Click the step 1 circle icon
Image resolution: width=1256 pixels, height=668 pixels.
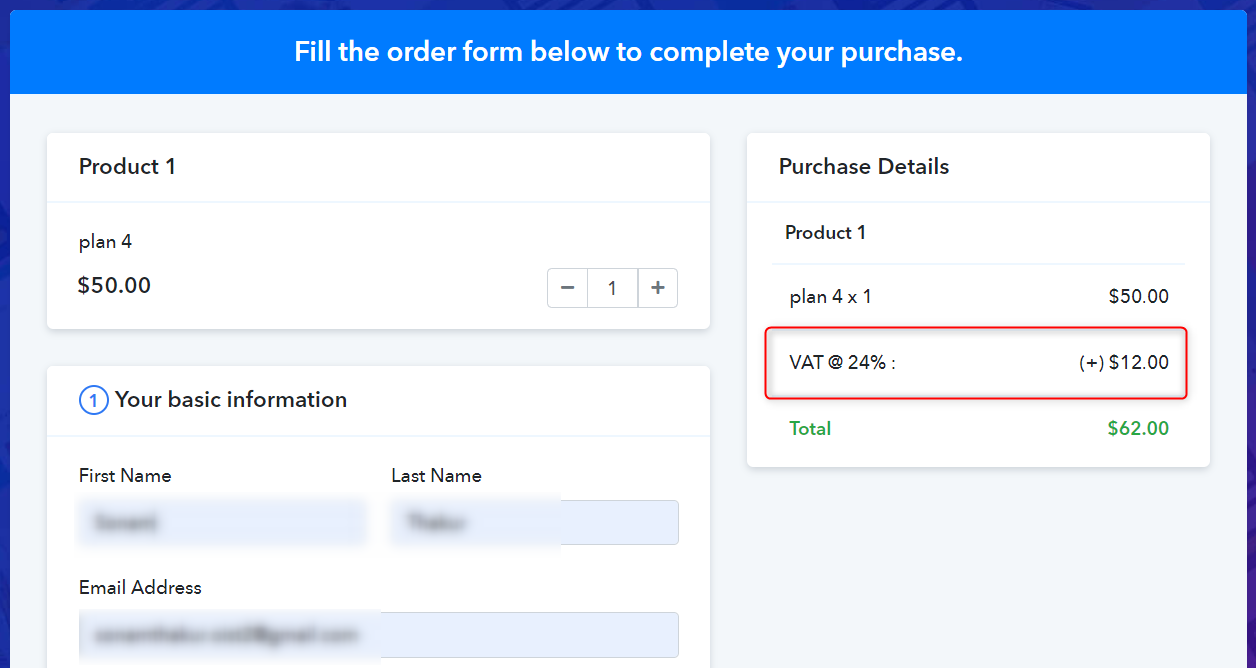coord(93,401)
